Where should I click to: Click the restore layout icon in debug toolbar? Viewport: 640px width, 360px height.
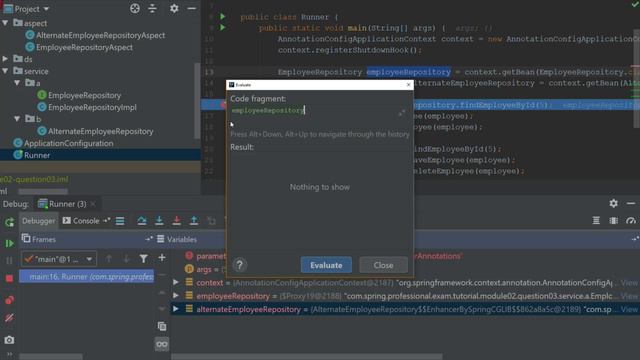[x=596, y=221]
